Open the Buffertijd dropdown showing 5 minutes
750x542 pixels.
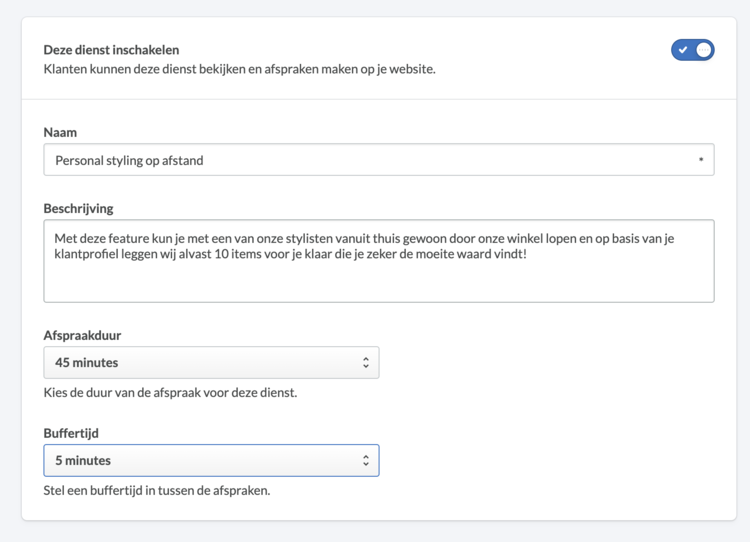tap(211, 460)
